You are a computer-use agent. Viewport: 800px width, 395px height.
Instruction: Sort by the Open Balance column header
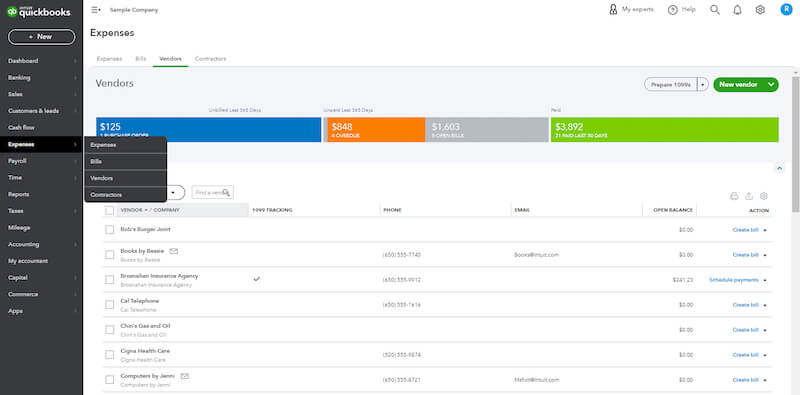click(673, 210)
